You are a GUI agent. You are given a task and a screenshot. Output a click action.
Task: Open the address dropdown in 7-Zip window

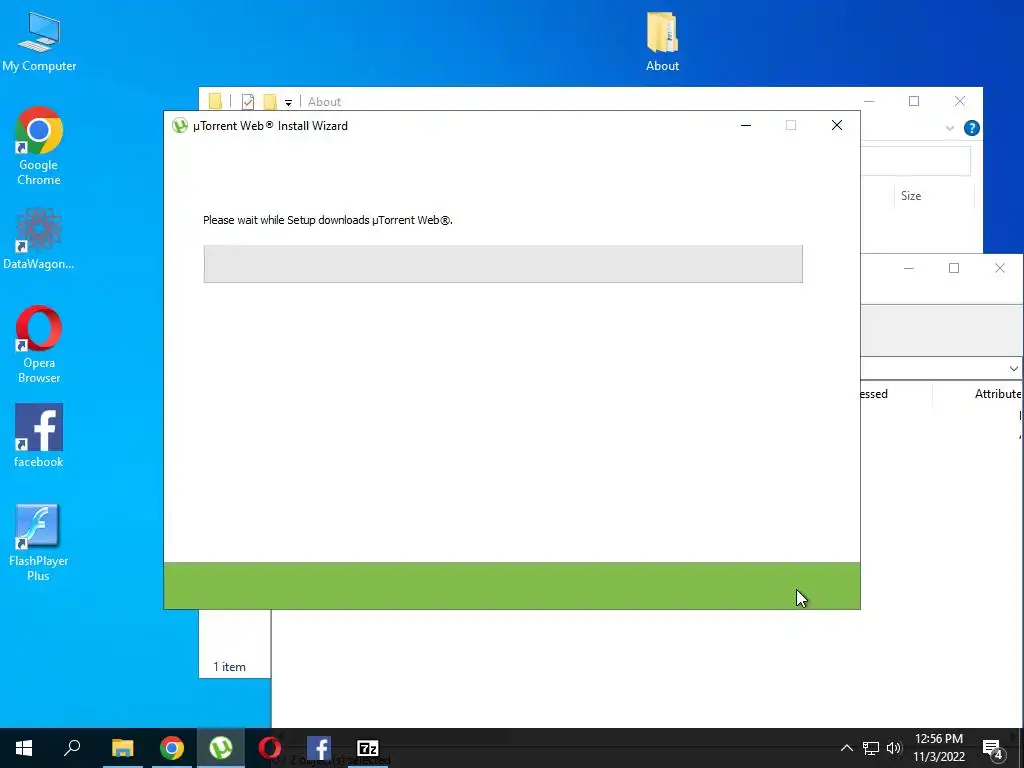(x=1013, y=368)
